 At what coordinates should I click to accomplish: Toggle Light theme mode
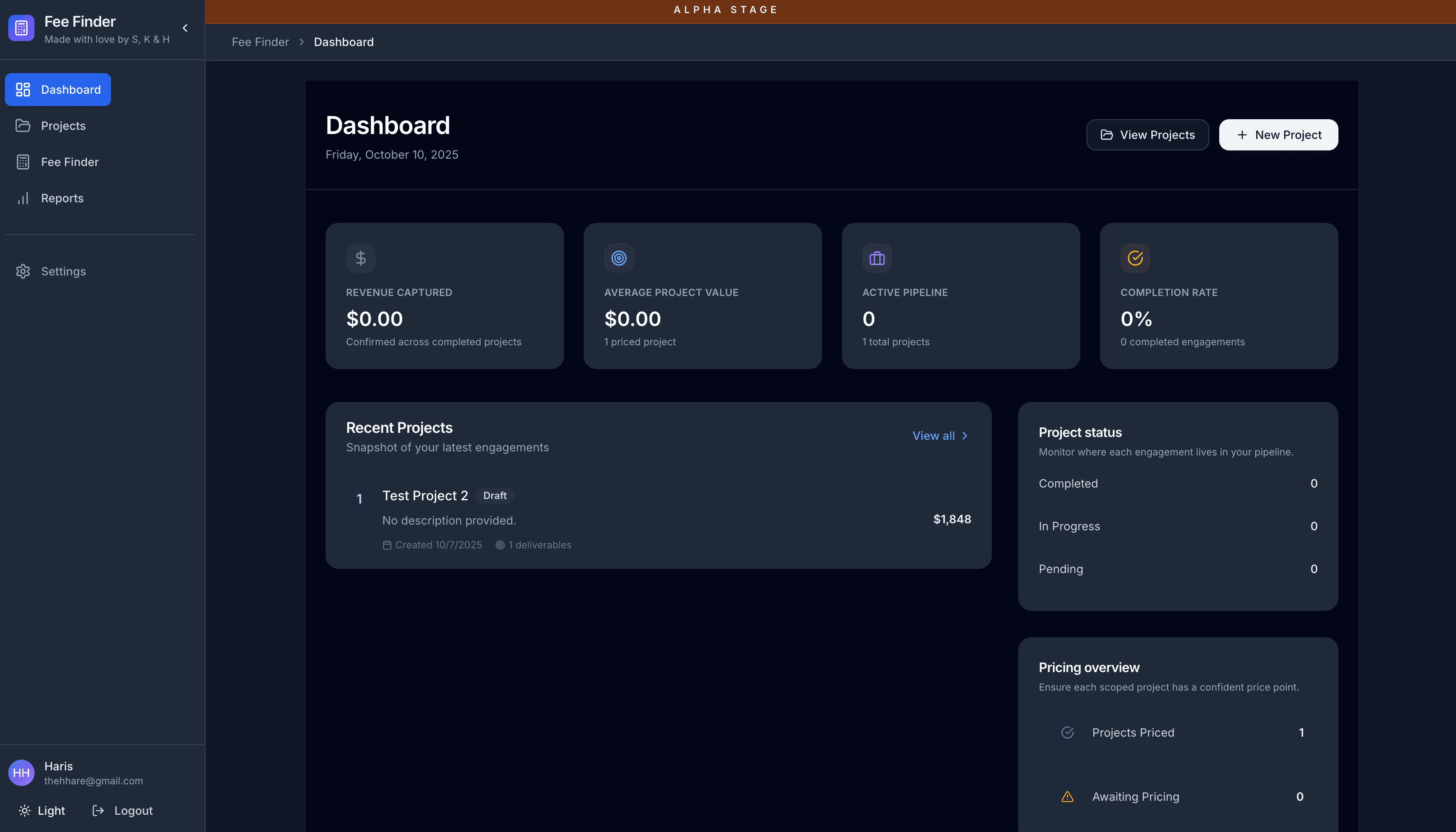pos(42,810)
